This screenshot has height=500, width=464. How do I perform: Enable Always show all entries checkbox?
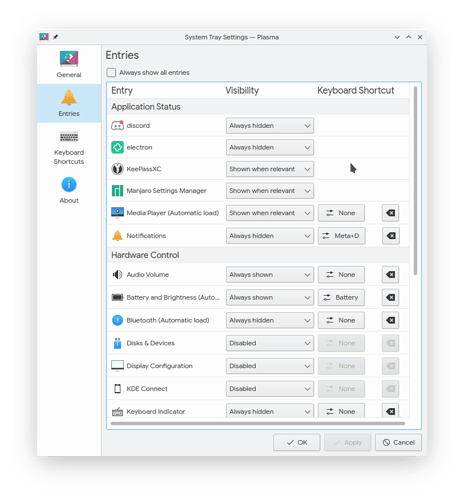(x=111, y=73)
